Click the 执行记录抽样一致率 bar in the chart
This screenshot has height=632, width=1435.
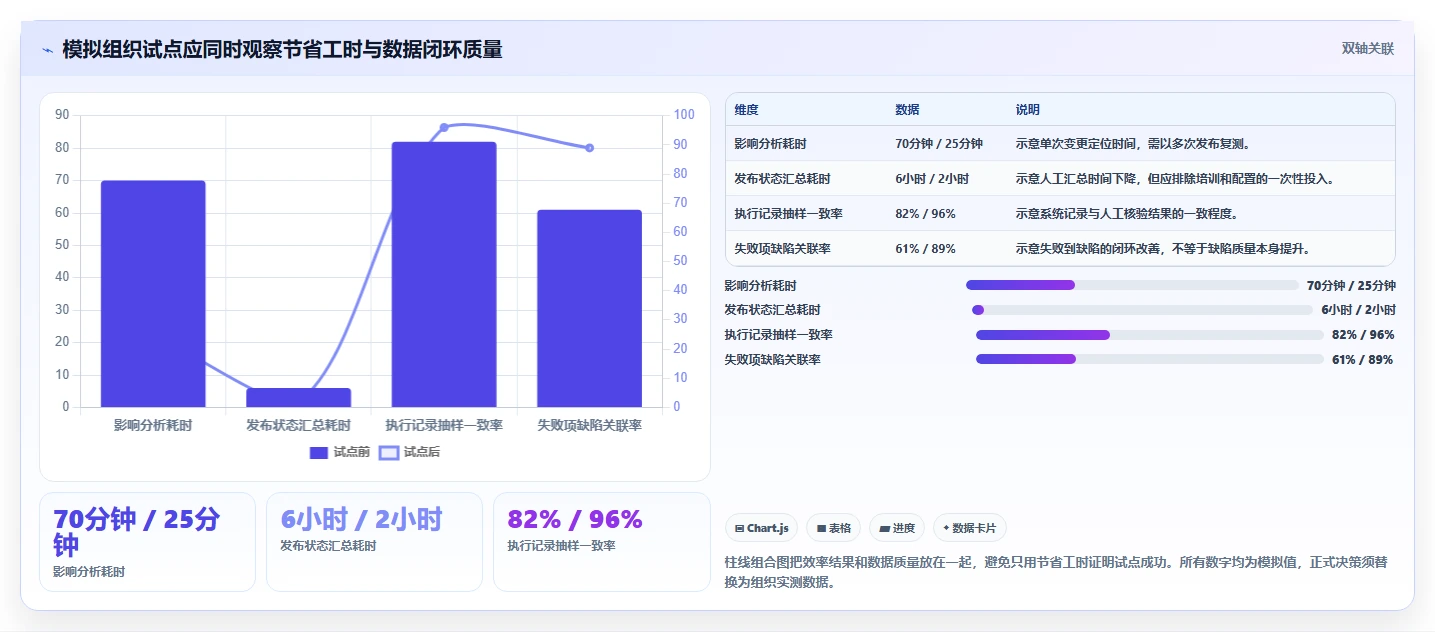pyautogui.click(x=444, y=274)
